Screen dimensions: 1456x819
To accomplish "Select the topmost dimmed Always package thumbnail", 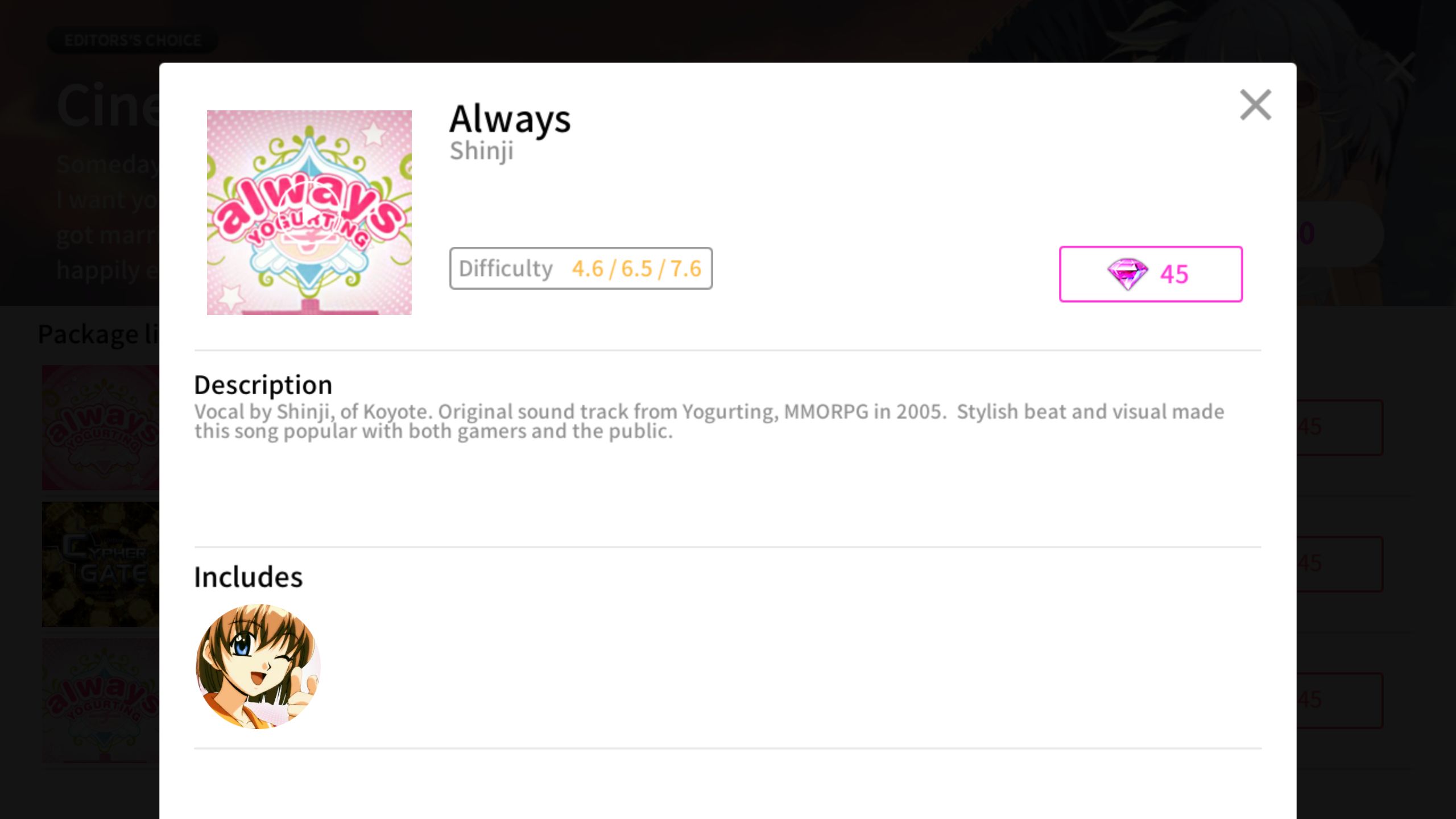I will [101, 428].
